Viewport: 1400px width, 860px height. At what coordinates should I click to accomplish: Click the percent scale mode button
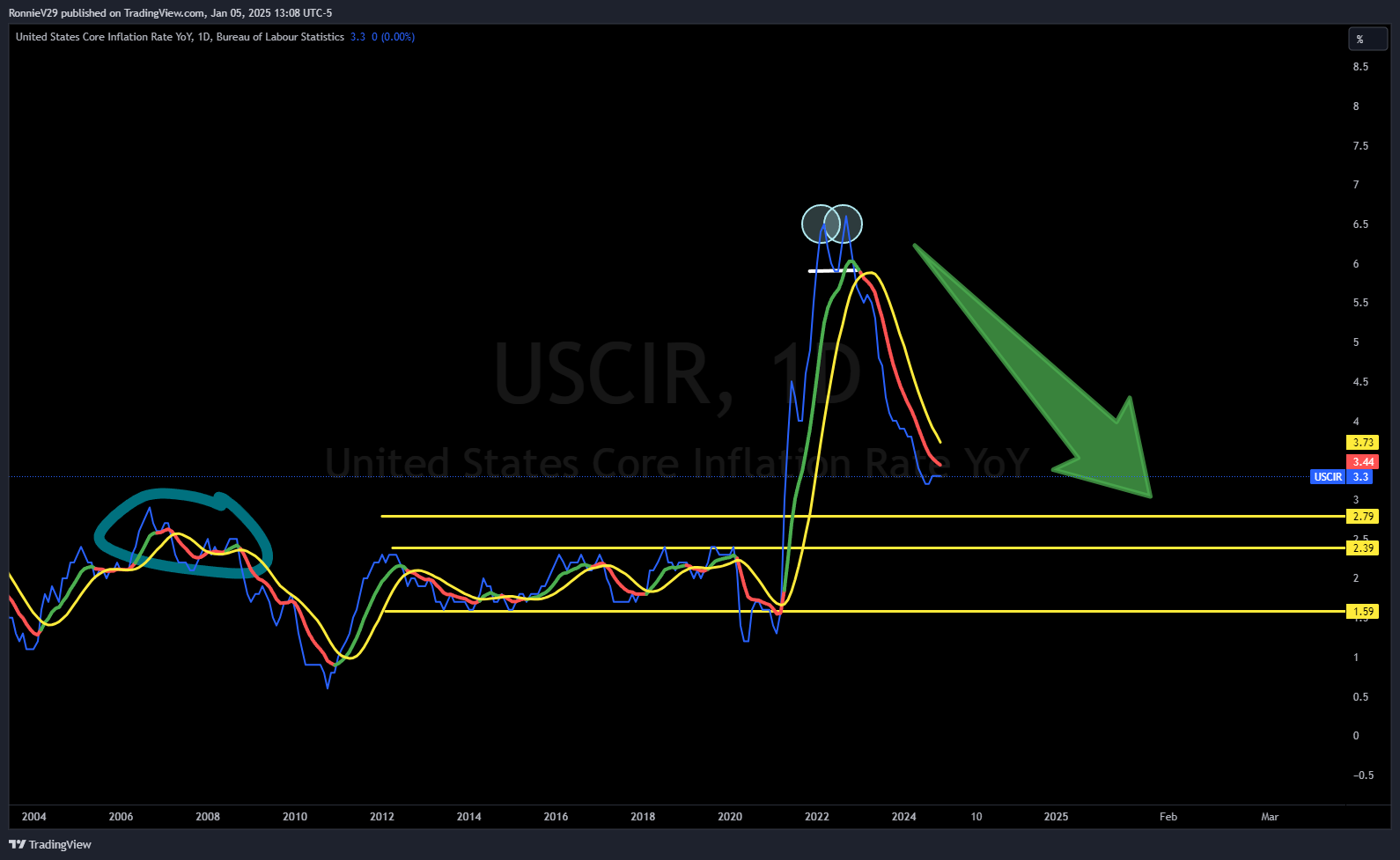(1368, 40)
